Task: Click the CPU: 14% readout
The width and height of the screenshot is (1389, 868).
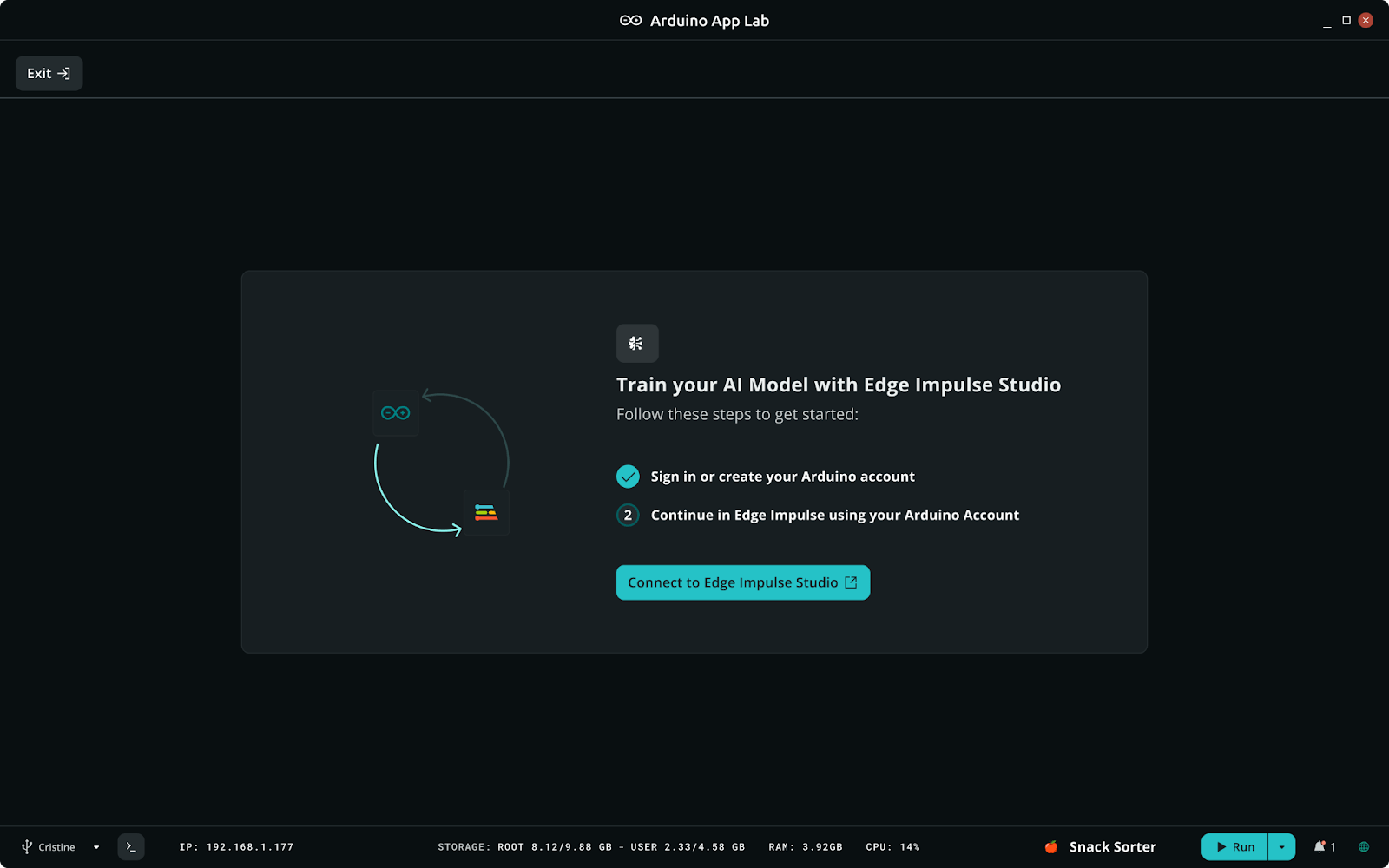Action: [892, 847]
